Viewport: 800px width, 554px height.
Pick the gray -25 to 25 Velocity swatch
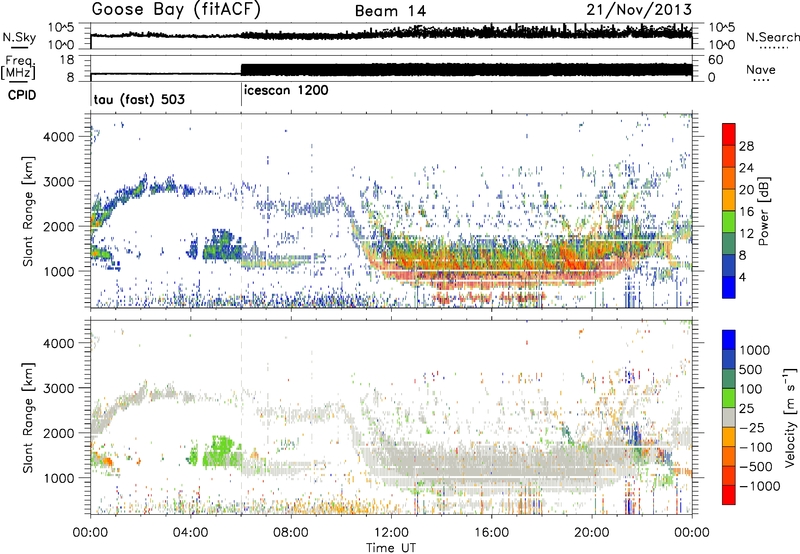729,417
